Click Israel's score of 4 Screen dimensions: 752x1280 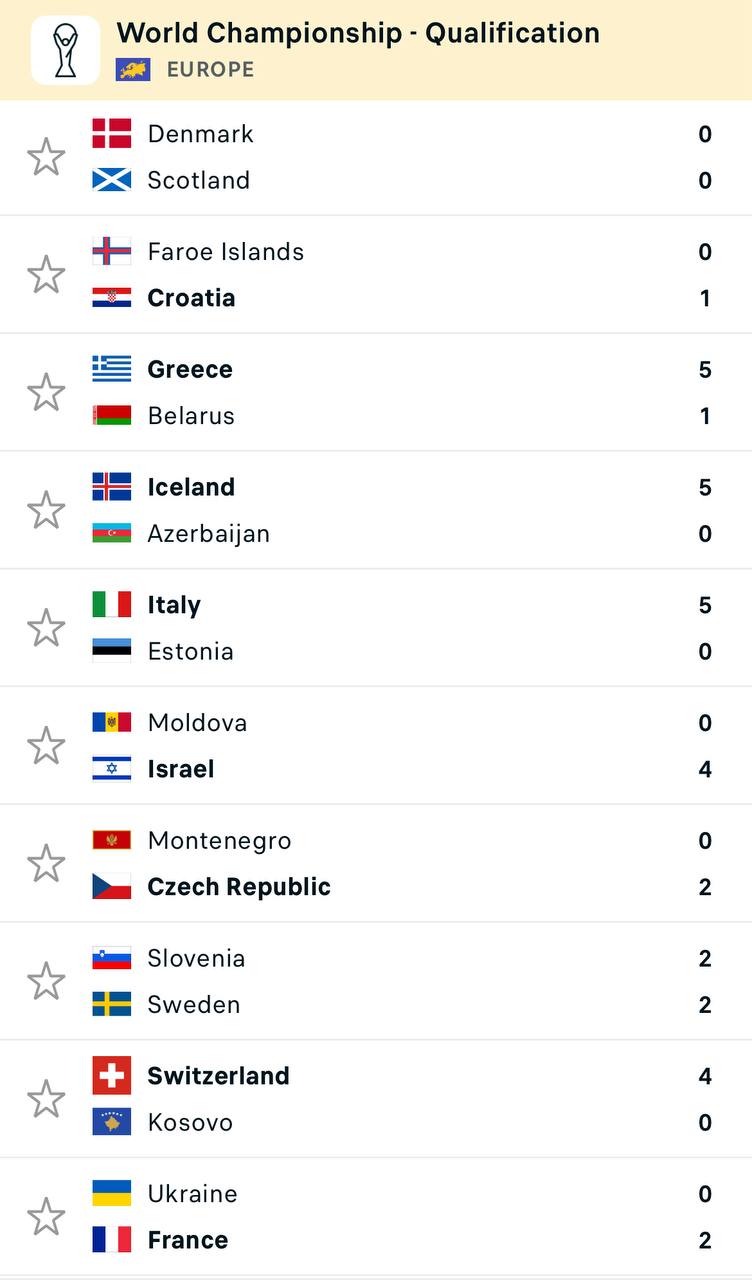coord(705,770)
